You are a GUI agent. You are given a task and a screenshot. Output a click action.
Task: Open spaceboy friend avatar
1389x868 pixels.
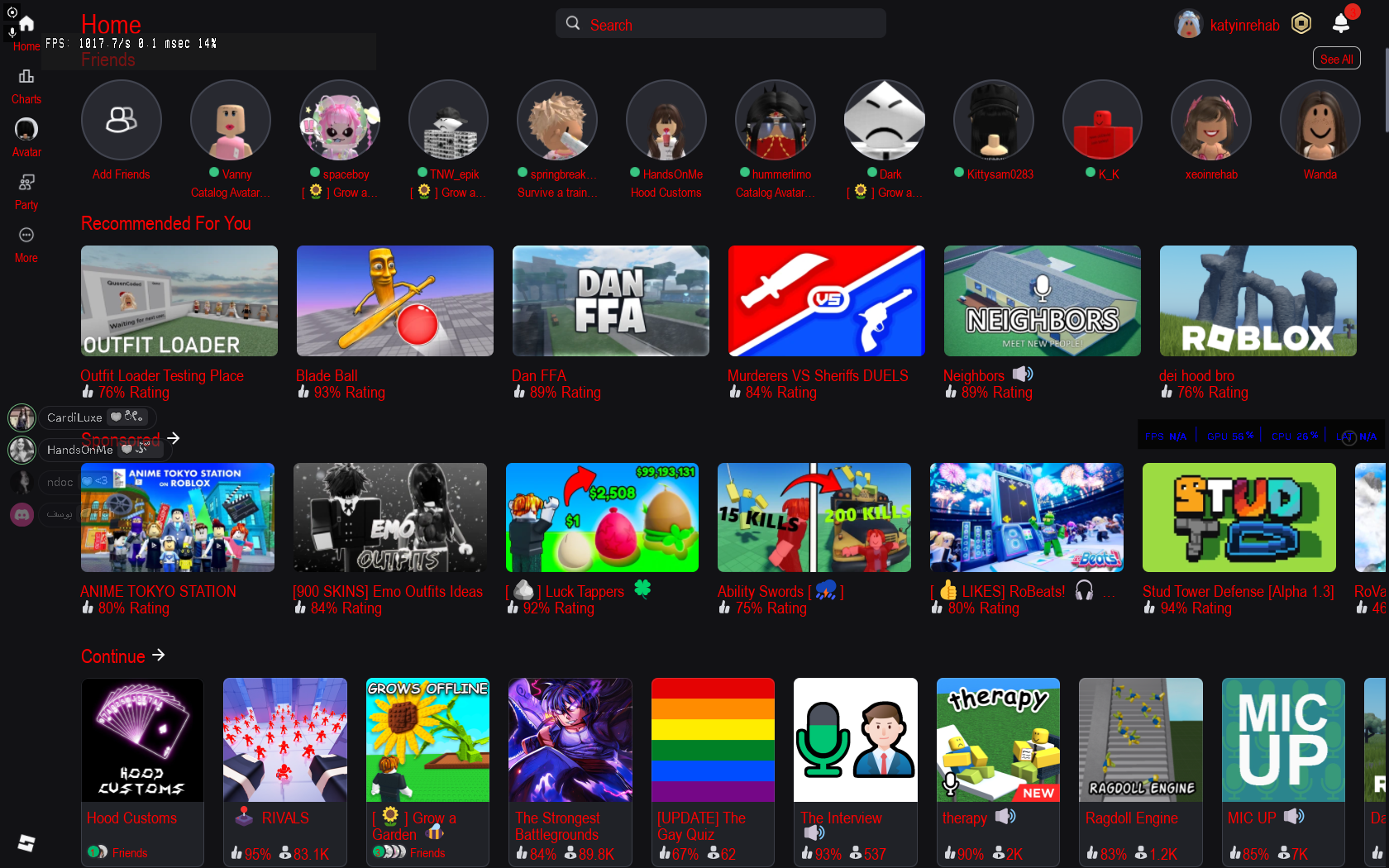(340, 120)
